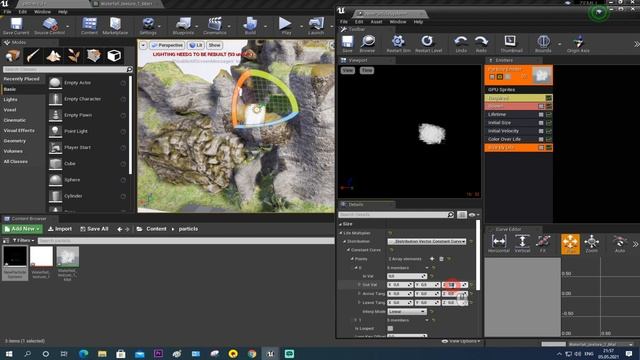Screen dimensions: 640x360
Task: Open the viewport options dropdown arrow next to Perspective
Action: pos(143,45)
